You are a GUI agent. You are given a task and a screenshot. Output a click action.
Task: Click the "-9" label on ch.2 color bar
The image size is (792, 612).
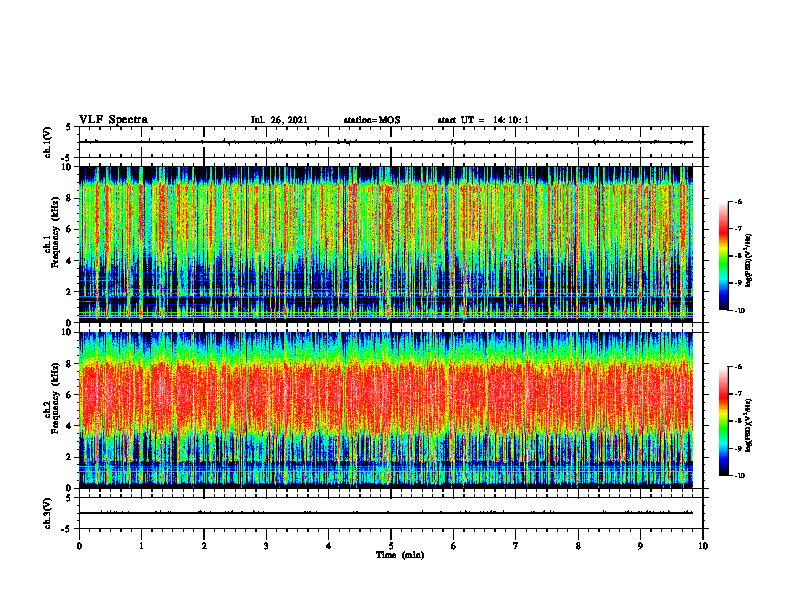click(x=739, y=448)
